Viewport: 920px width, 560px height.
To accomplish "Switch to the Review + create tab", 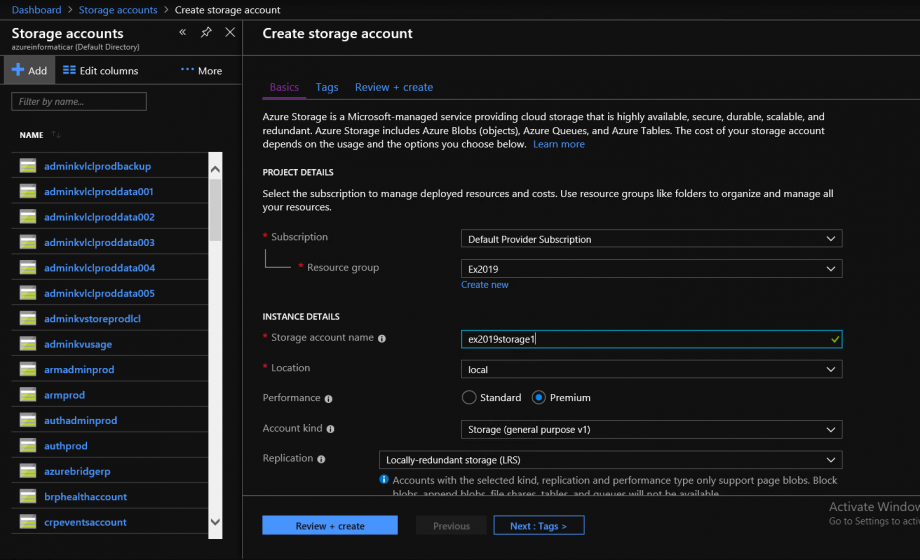I will 394,87.
